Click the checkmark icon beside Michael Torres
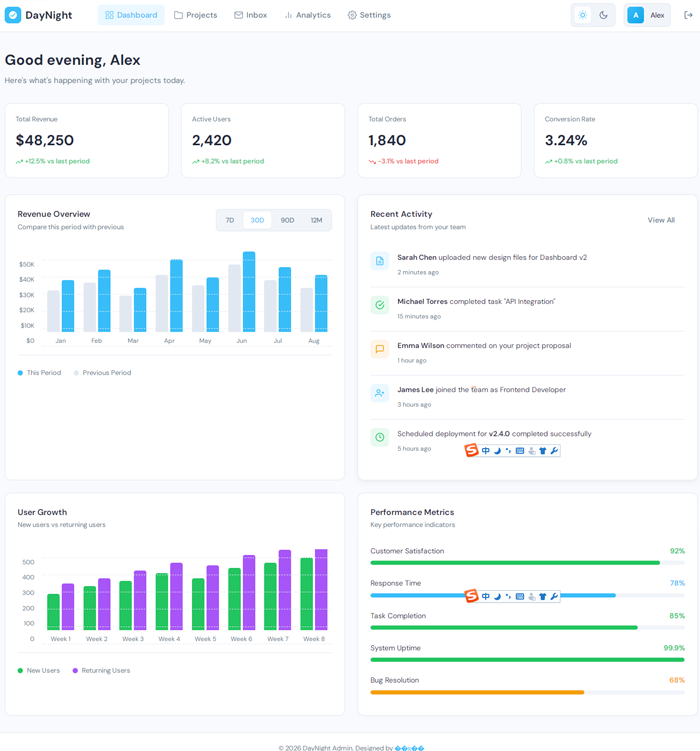Image resolution: width=700 pixels, height=751 pixels. click(x=380, y=305)
